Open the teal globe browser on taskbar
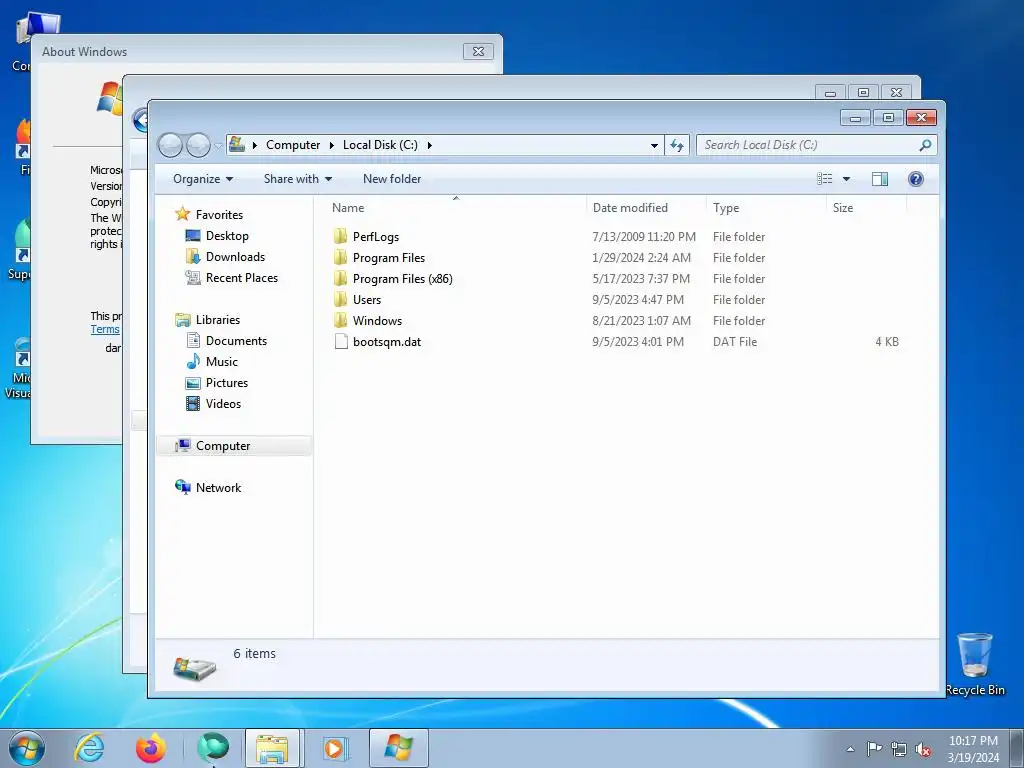 point(212,748)
